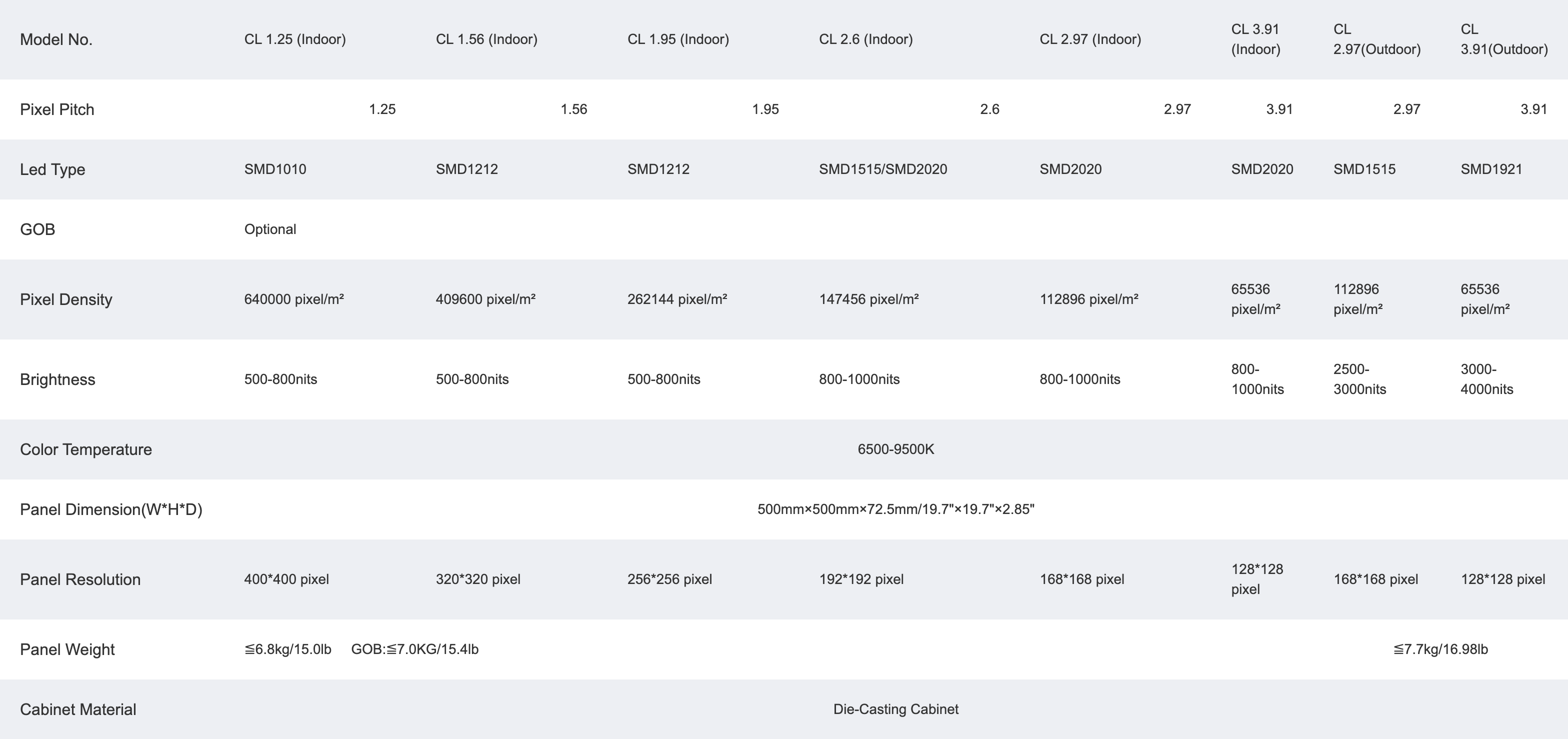
Task: Select the Brightness row label
Action: [57, 380]
